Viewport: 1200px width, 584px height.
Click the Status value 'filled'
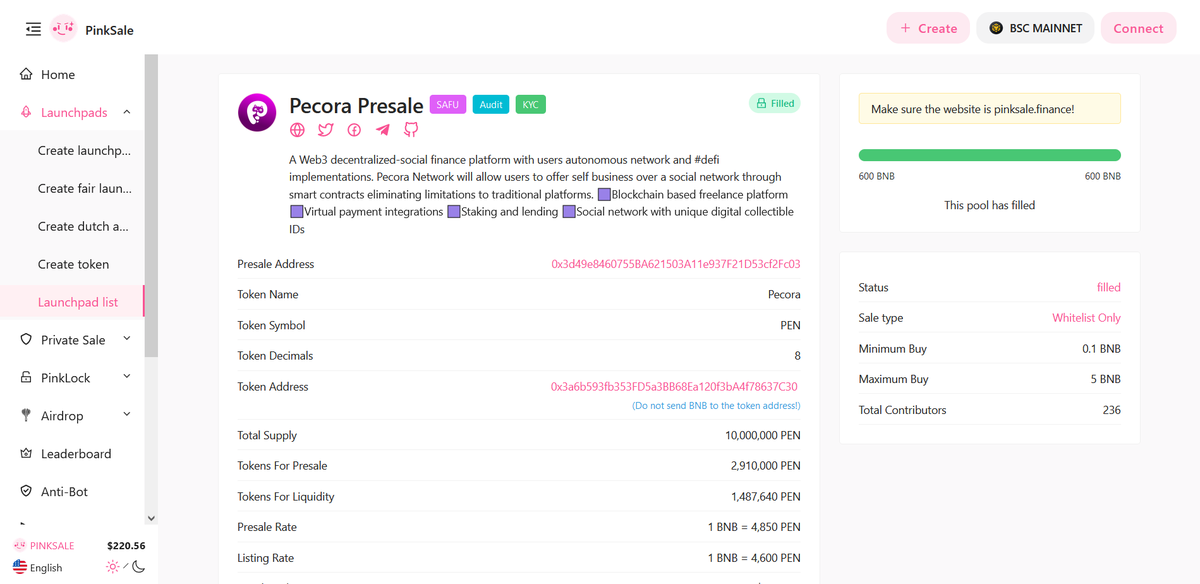click(x=1109, y=287)
